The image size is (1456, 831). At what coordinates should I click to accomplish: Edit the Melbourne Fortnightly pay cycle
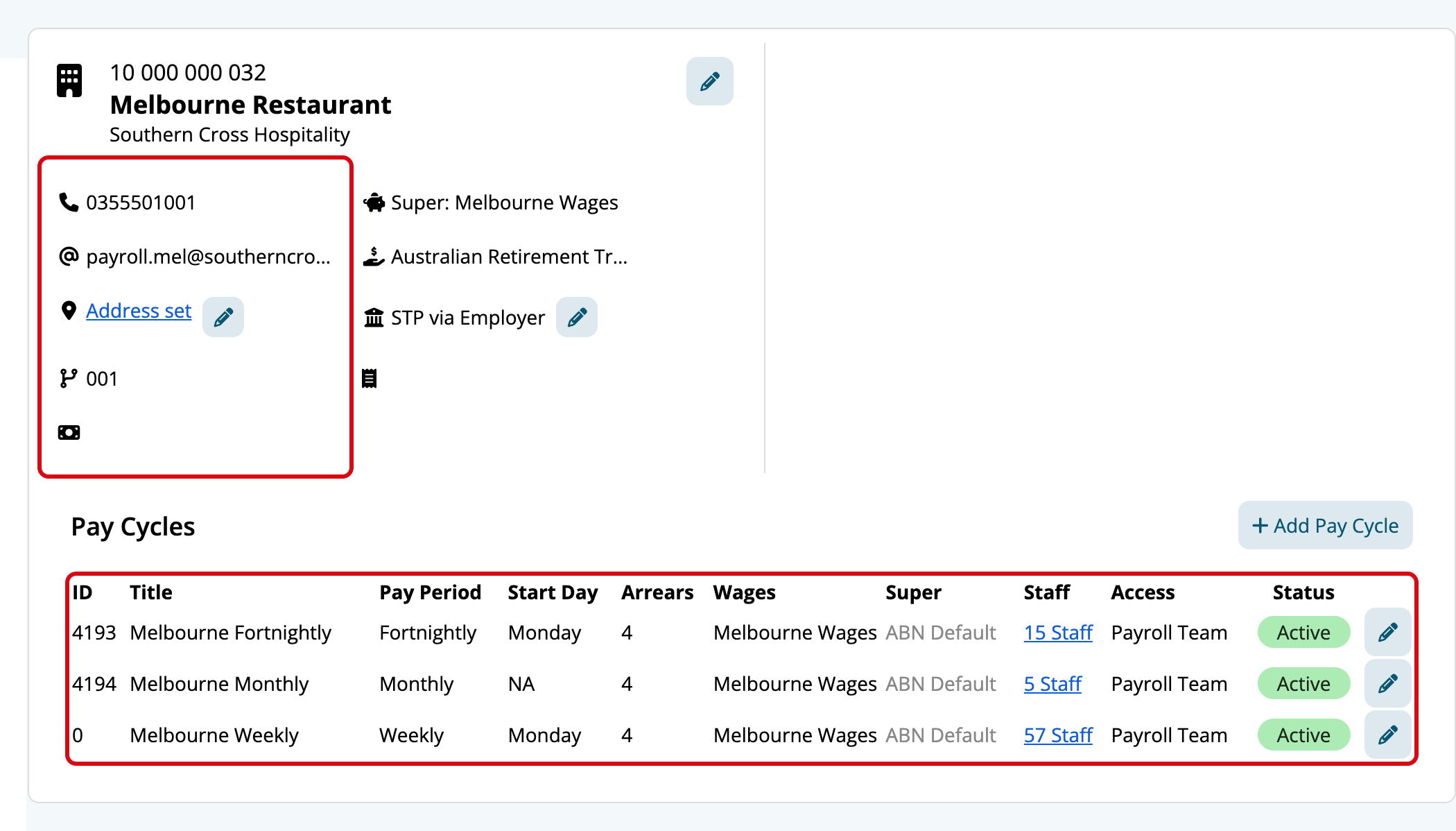(1387, 632)
